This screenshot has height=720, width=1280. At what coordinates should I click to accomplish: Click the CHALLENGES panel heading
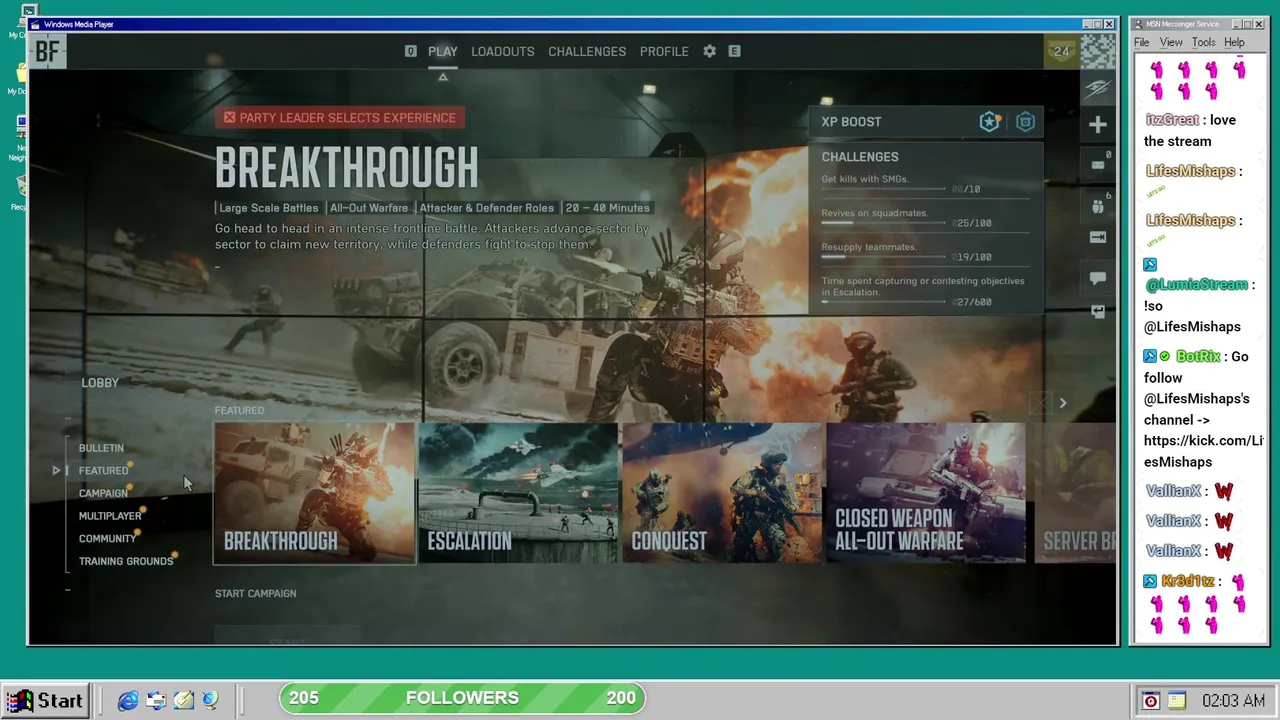click(x=860, y=157)
